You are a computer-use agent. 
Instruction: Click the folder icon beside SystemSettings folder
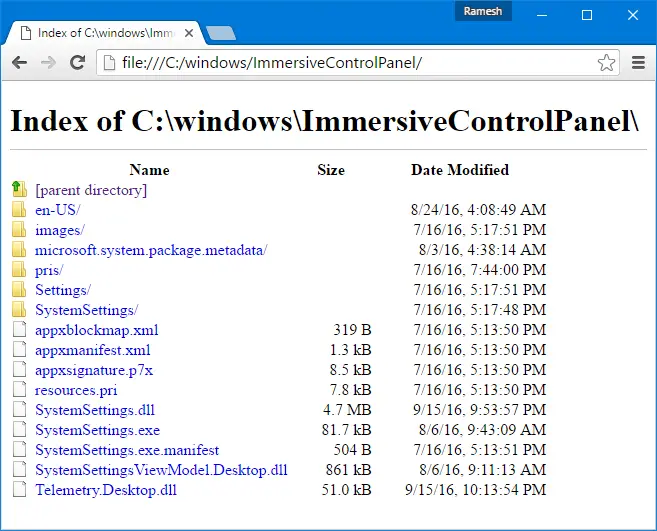click(x=19, y=310)
